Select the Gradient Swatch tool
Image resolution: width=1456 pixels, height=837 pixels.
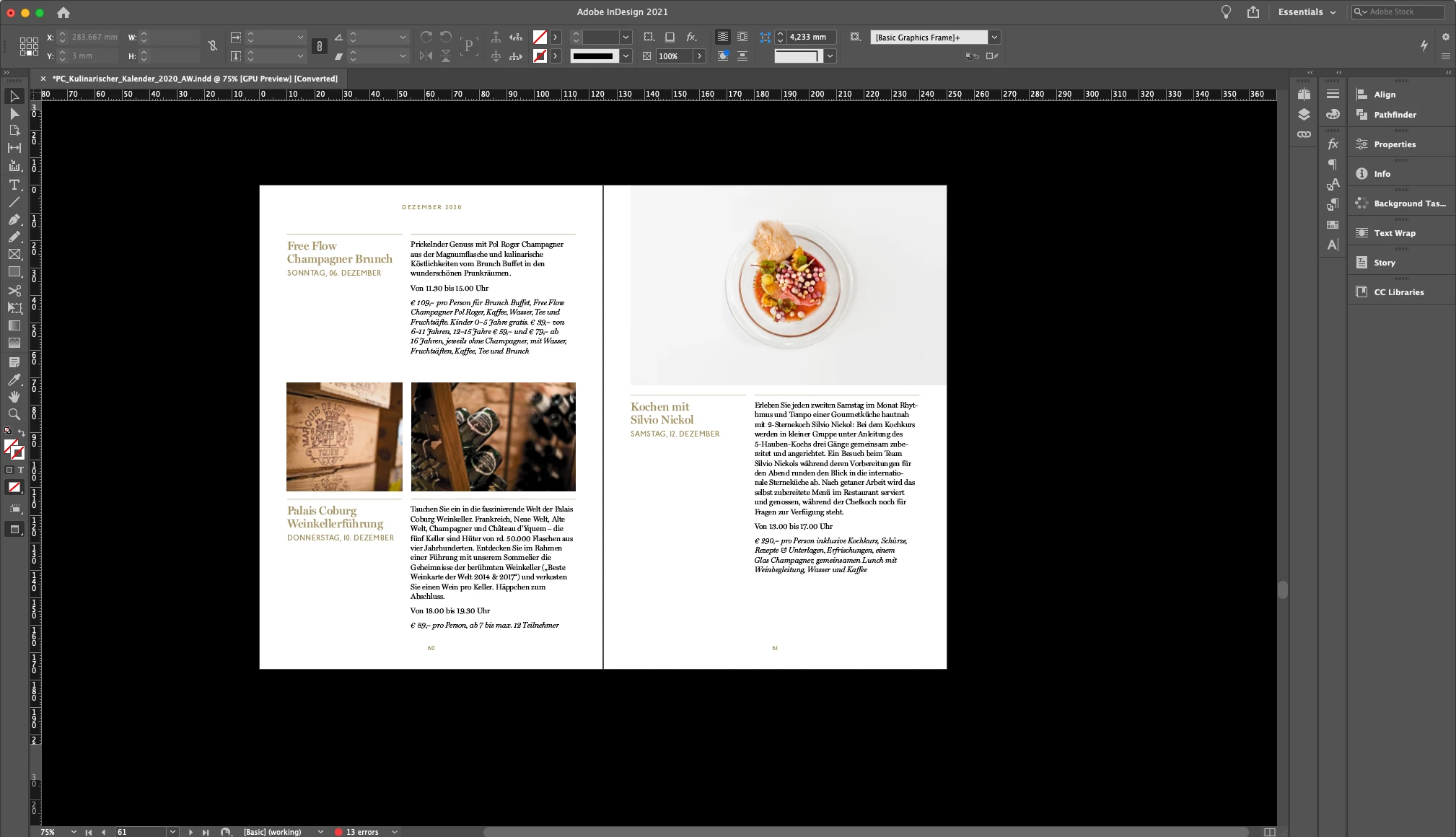(x=14, y=325)
